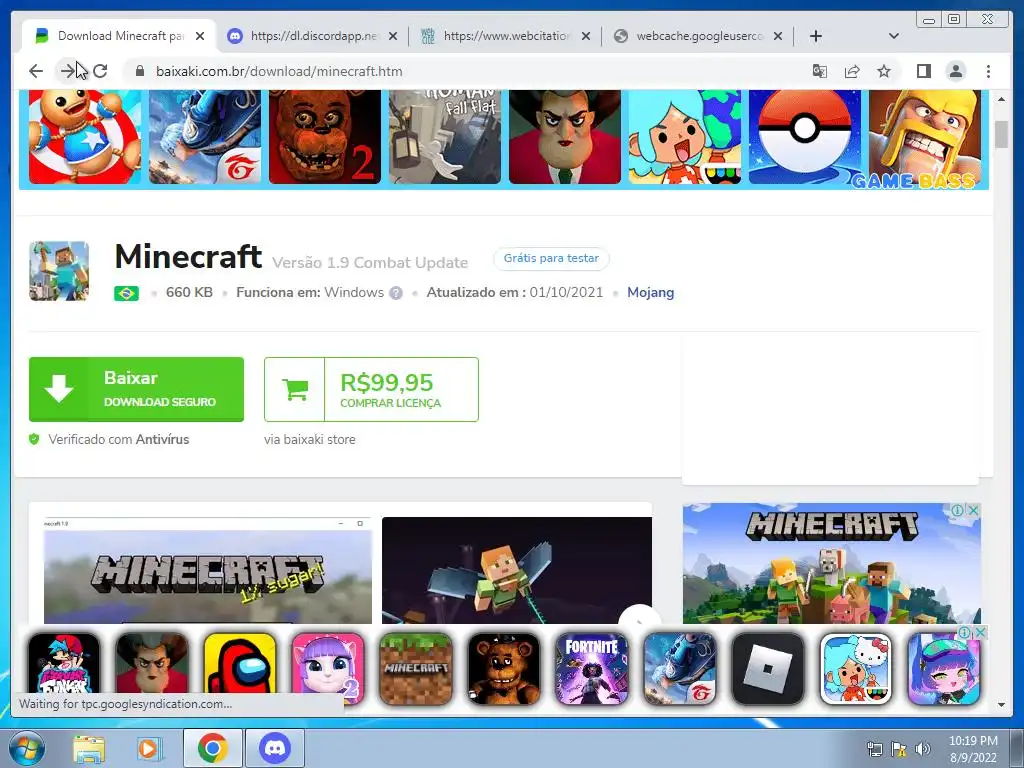
Task: Click the Pokéball game icon
Action: pyautogui.click(x=805, y=137)
